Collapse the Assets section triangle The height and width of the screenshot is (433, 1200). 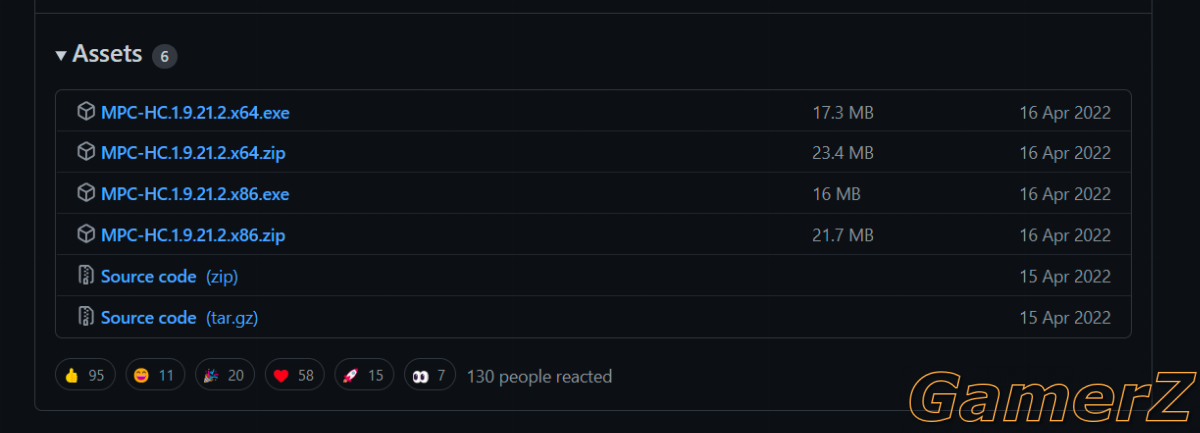61,55
